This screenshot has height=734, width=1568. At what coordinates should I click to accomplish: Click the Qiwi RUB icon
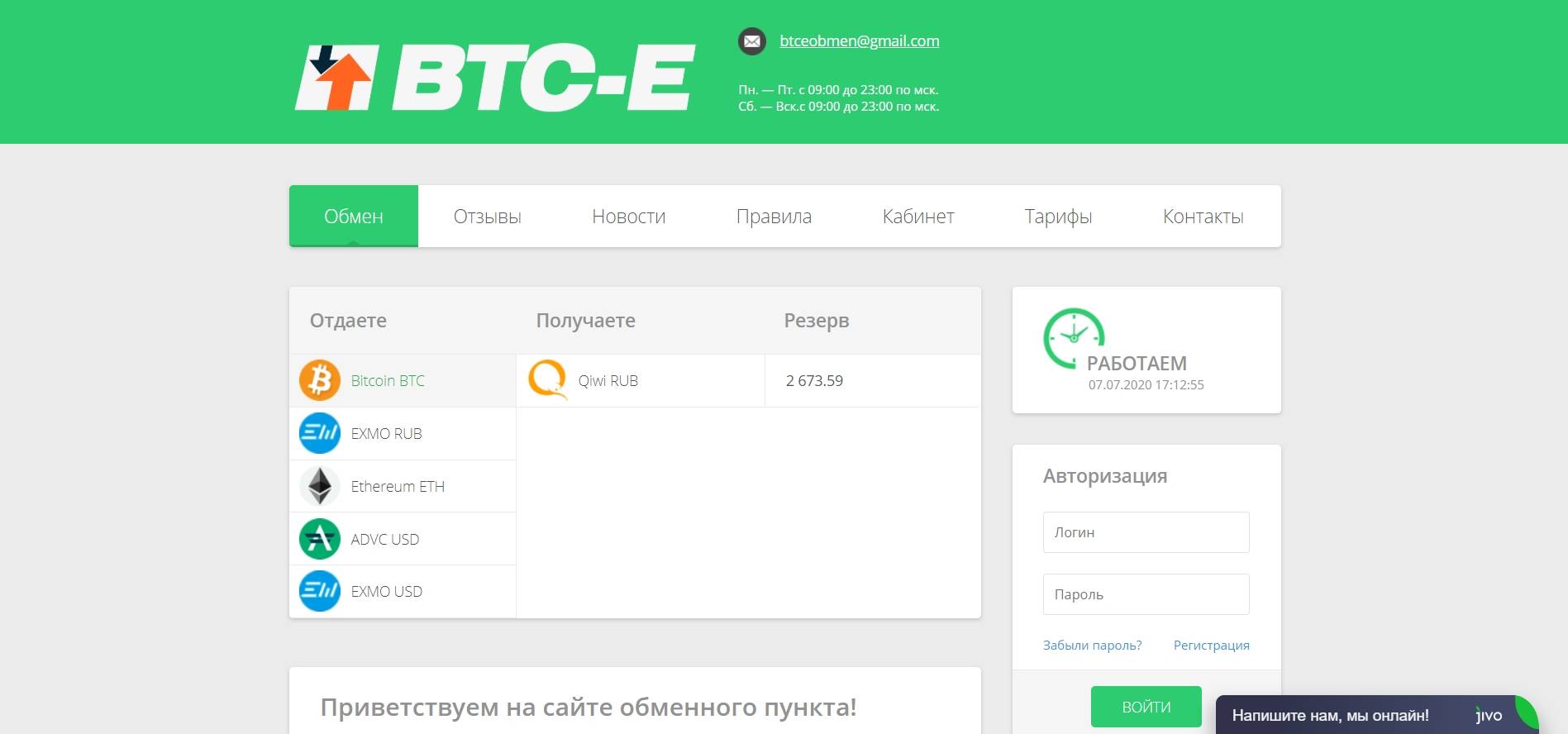tap(548, 380)
